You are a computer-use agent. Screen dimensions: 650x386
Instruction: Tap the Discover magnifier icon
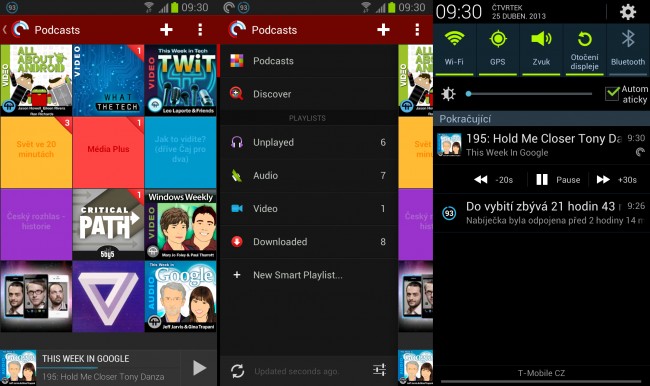click(236, 93)
